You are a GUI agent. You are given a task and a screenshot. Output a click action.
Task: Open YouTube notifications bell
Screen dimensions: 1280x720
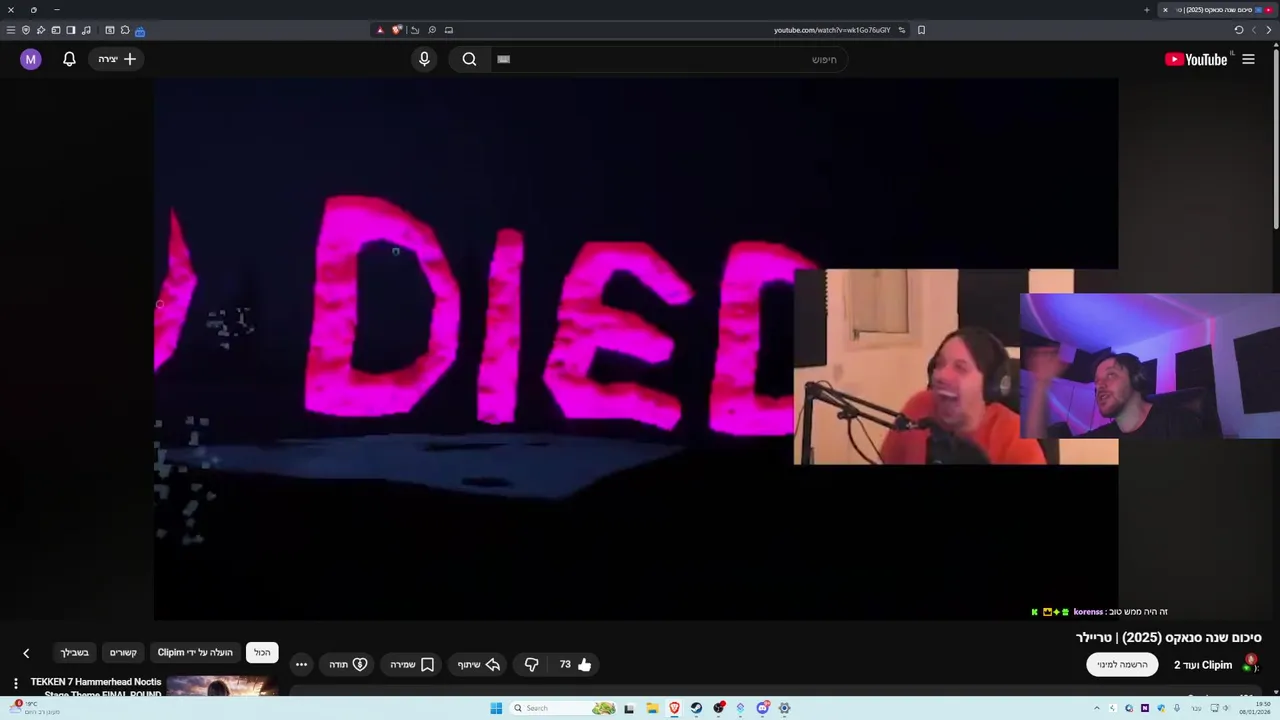(x=69, y=59)
